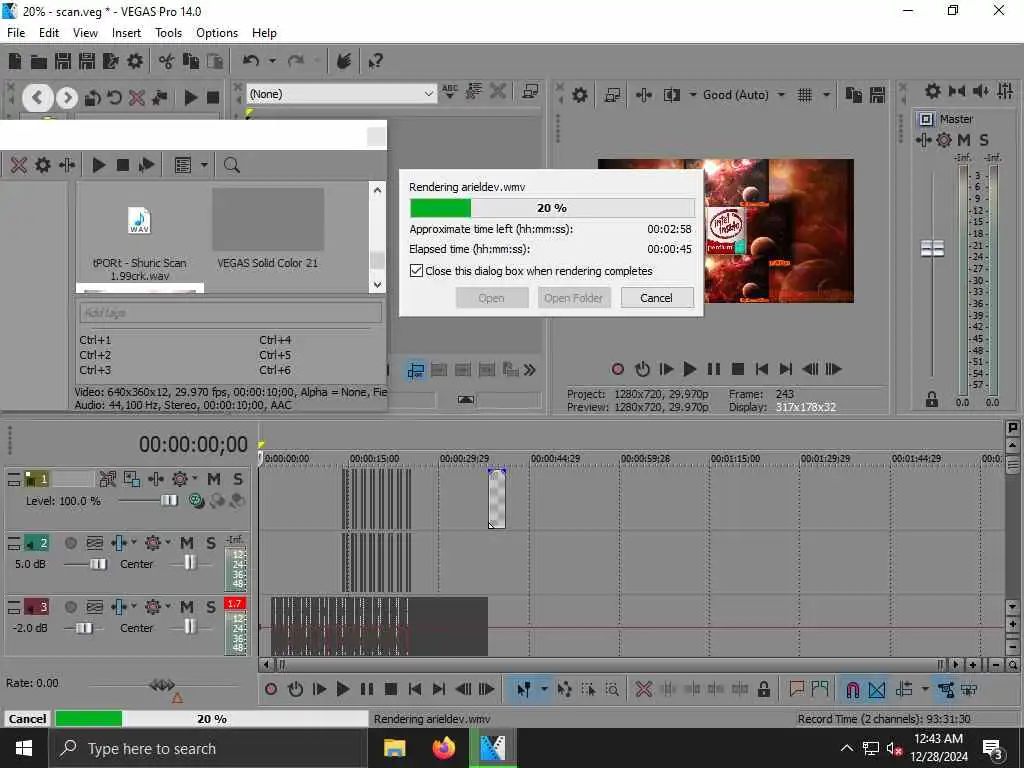Stop Project Media preview
1024x768 pixels.
tap(122, 165)
